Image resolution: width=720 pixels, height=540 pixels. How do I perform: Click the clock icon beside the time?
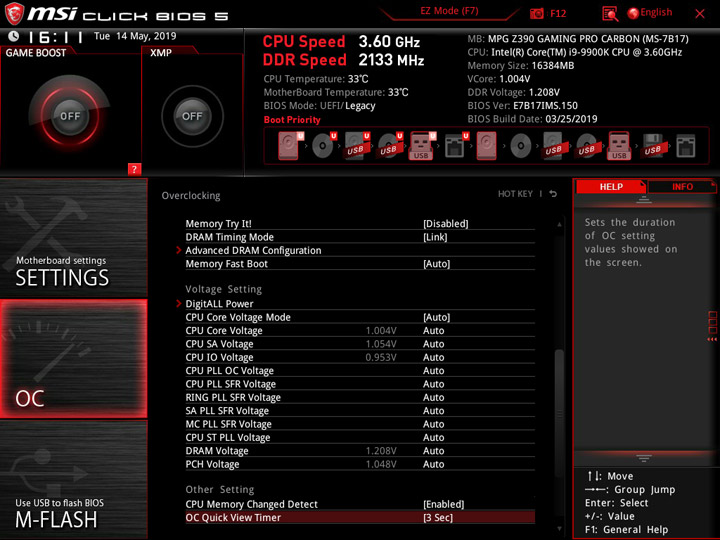pyautogui.click(x=14, y=36)
